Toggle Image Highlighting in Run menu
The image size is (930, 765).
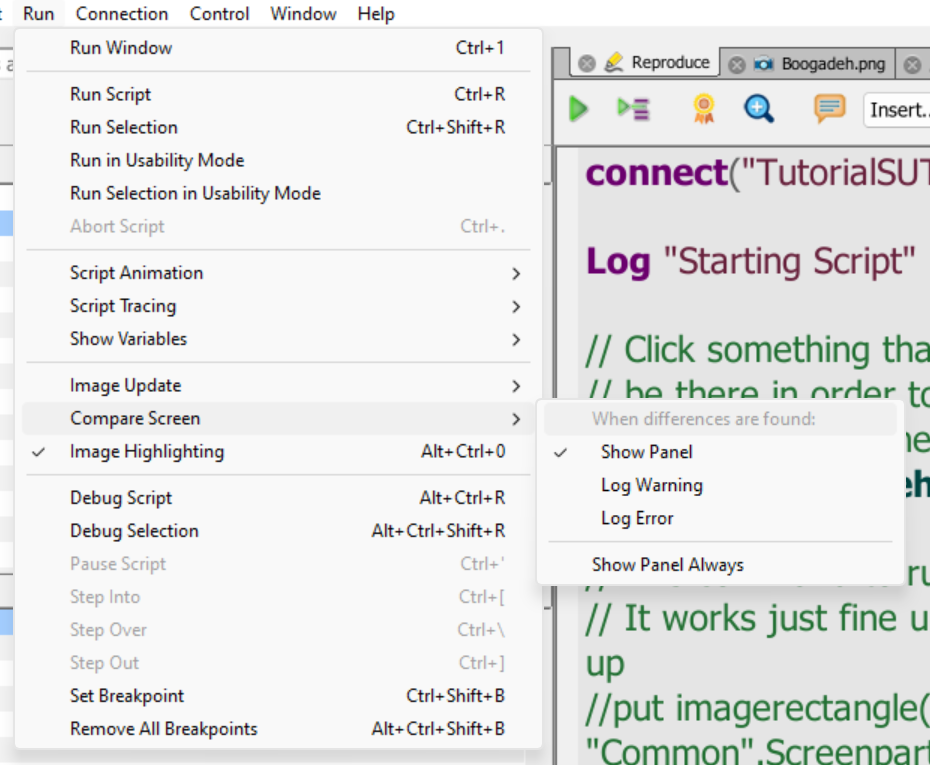pyautogui.click(x=147, y=452)
